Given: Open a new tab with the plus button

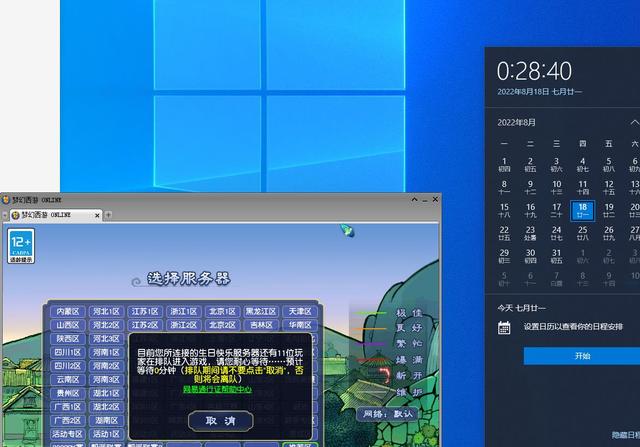Looking at the screenshot, I should (109, 214).
